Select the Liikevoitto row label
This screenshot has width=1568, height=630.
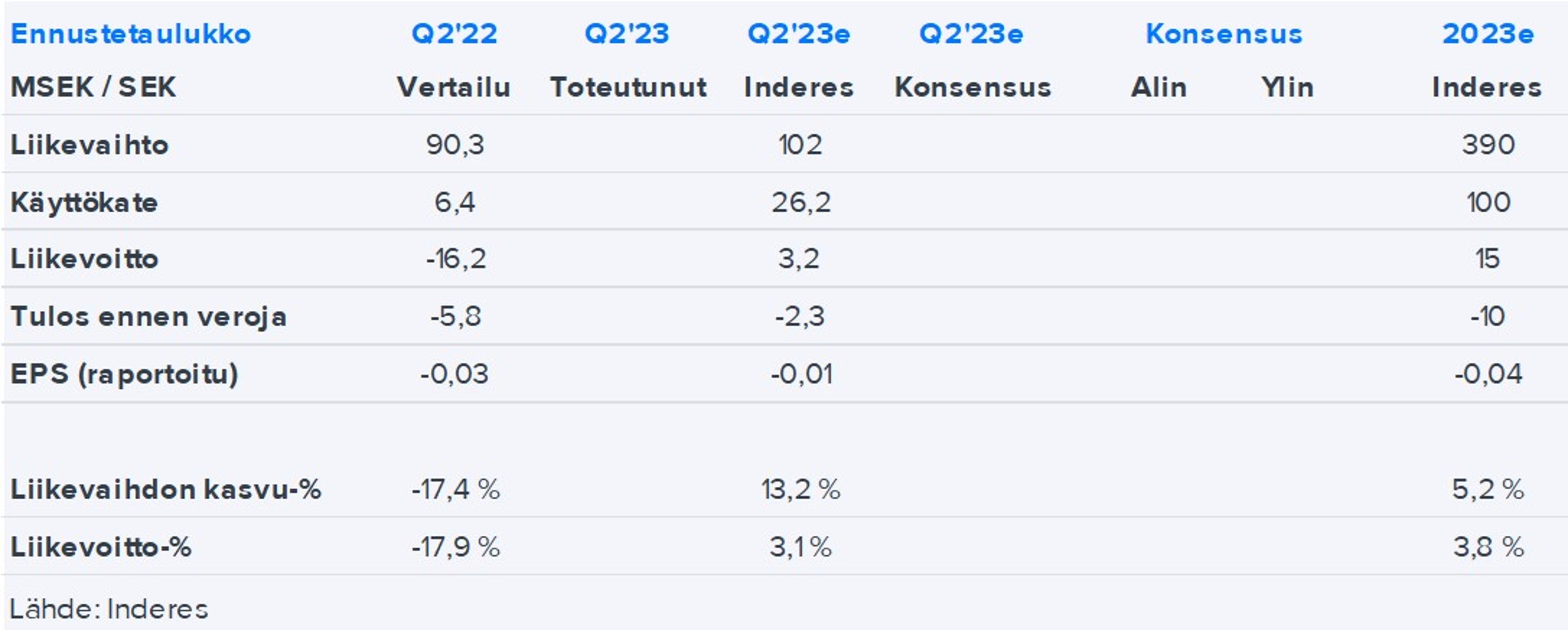pyautogui.click(x=85, y=259)
